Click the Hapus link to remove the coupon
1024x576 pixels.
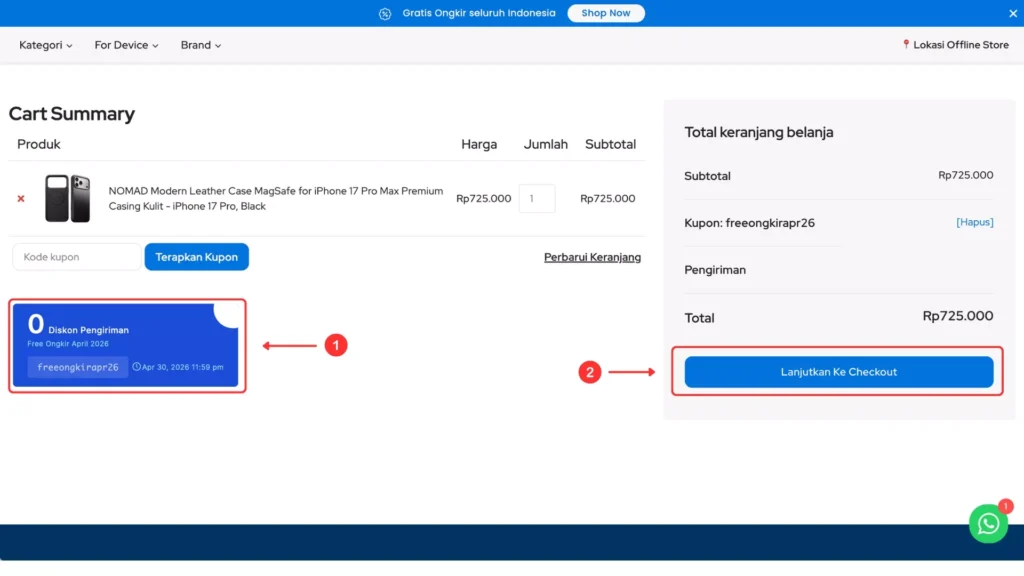[974, 222]
